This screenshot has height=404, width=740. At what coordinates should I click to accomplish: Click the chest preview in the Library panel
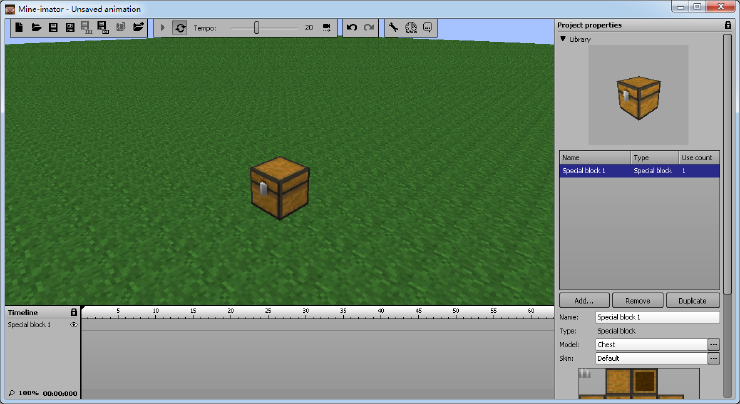(638, 97)
